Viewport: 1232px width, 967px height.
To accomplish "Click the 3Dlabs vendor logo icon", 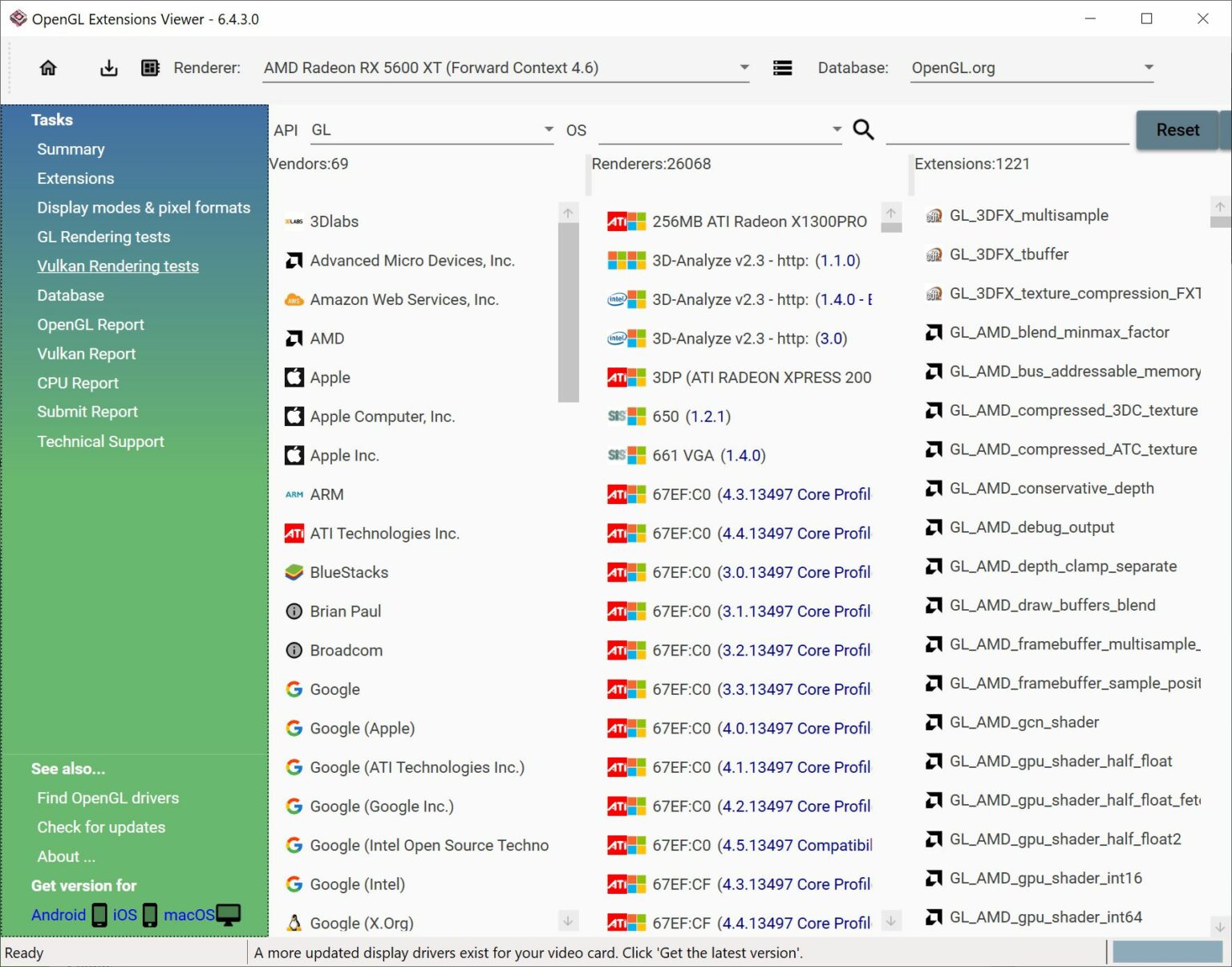I will tap(294, 221).
